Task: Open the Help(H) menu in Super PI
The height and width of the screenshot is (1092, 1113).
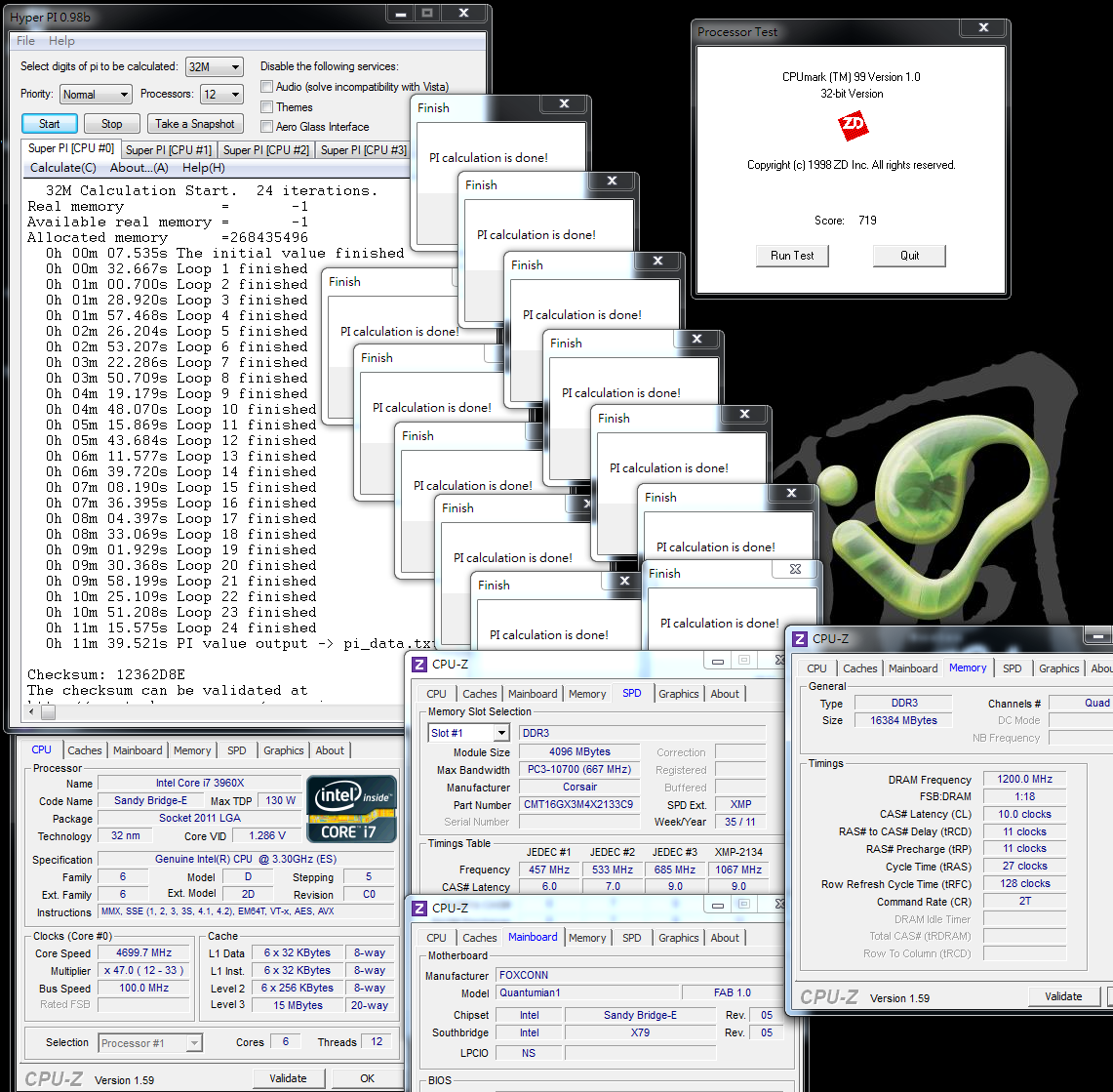Action: (x=204, y=168)
